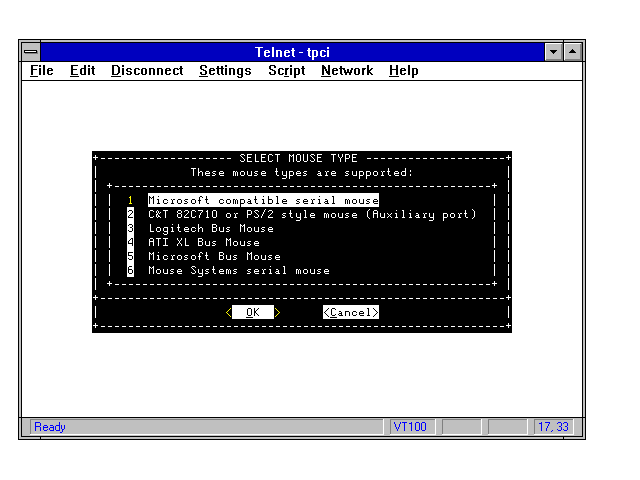
Task: Click the window control menu box icon
Action: [32, 51]
